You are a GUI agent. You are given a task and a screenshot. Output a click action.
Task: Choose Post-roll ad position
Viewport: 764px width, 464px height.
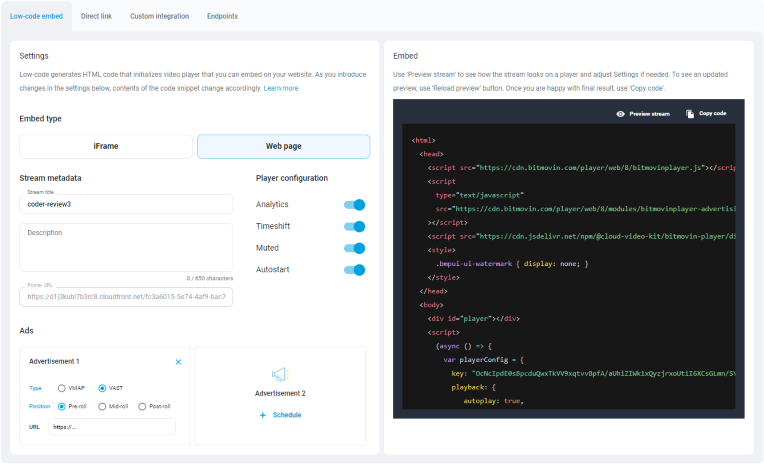141,406
